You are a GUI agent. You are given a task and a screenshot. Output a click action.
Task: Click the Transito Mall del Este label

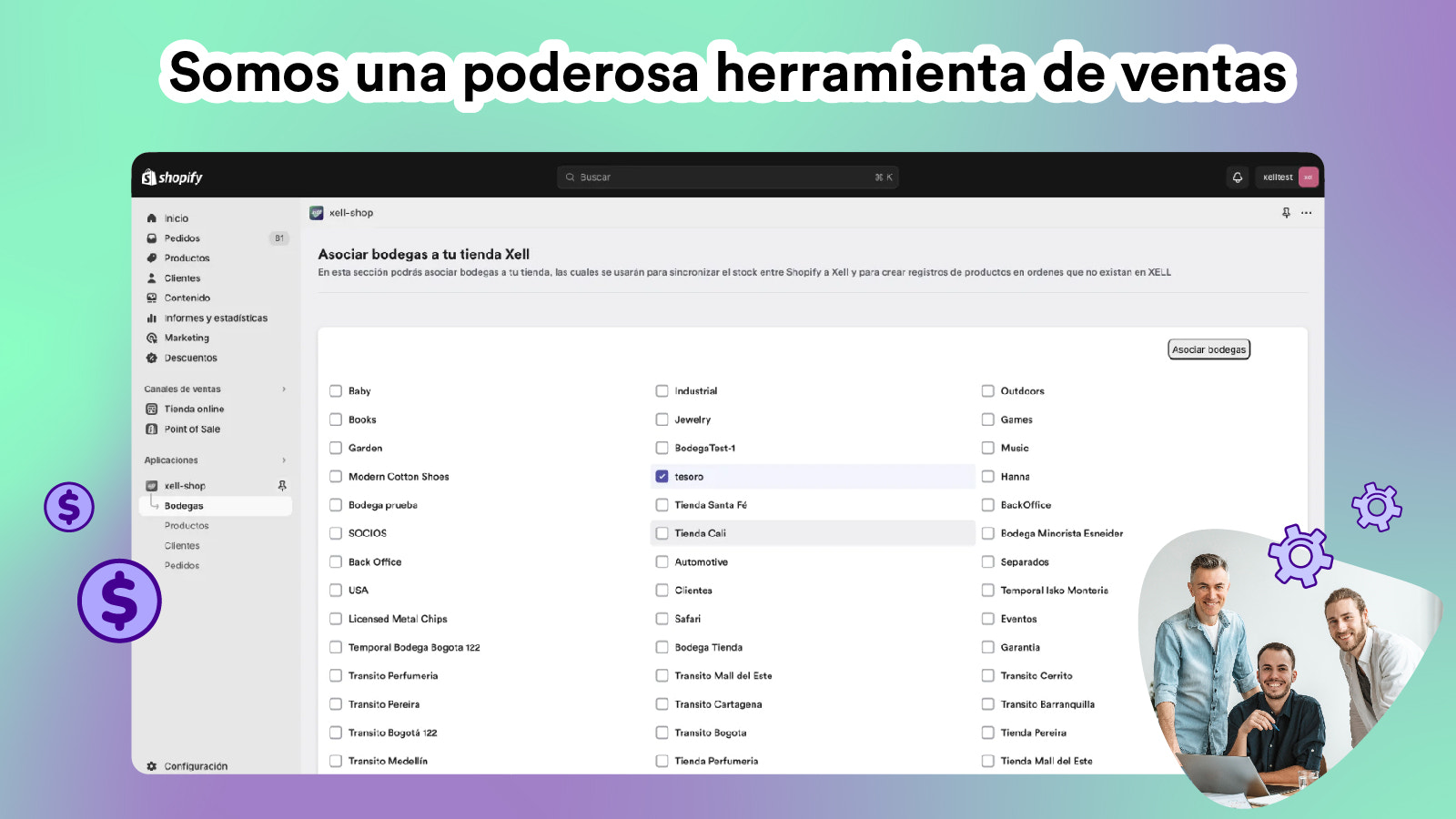(723, 676)
